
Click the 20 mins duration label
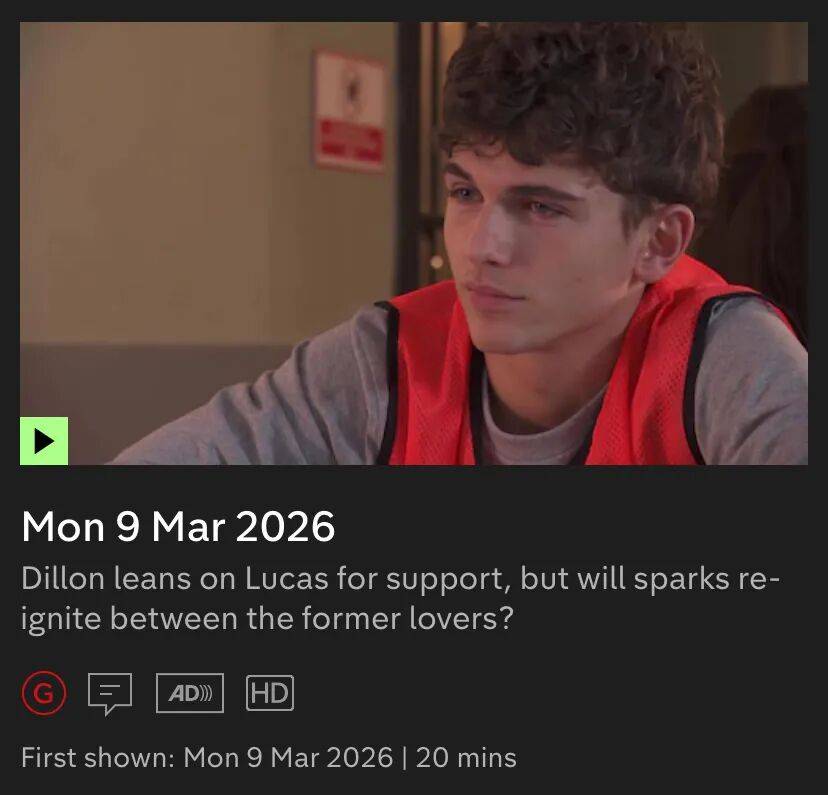[466, 758]
